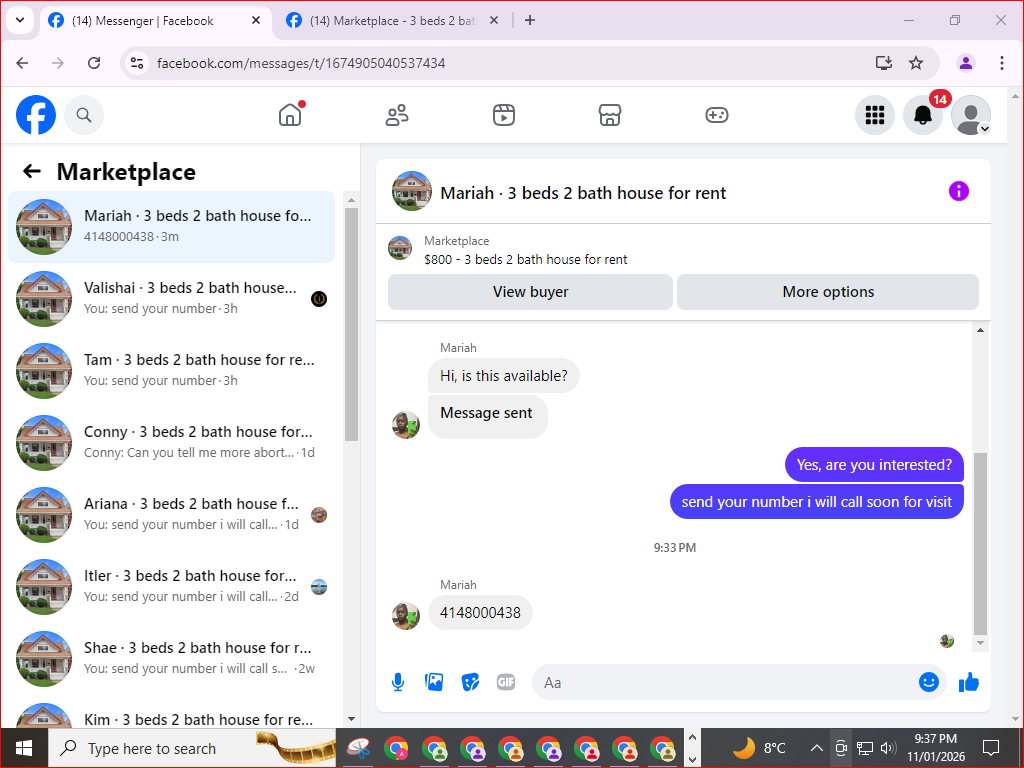
Task: Open the Facebook search magnifier
Action: click(x=84, y=115)
